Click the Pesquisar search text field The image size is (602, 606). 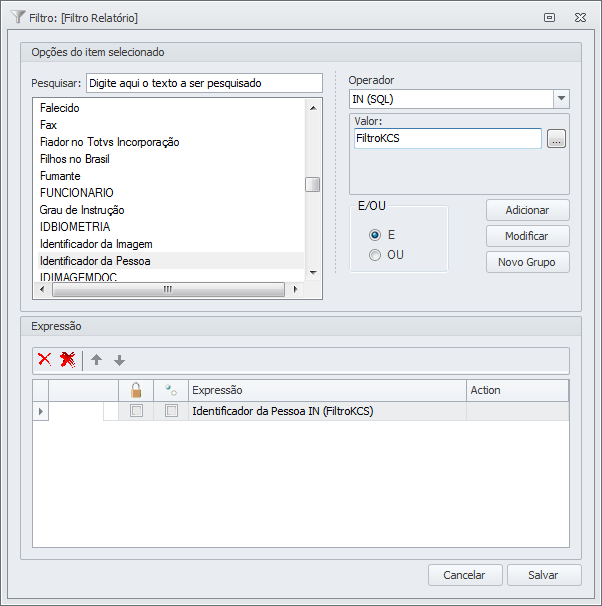[x=204, y=83]
